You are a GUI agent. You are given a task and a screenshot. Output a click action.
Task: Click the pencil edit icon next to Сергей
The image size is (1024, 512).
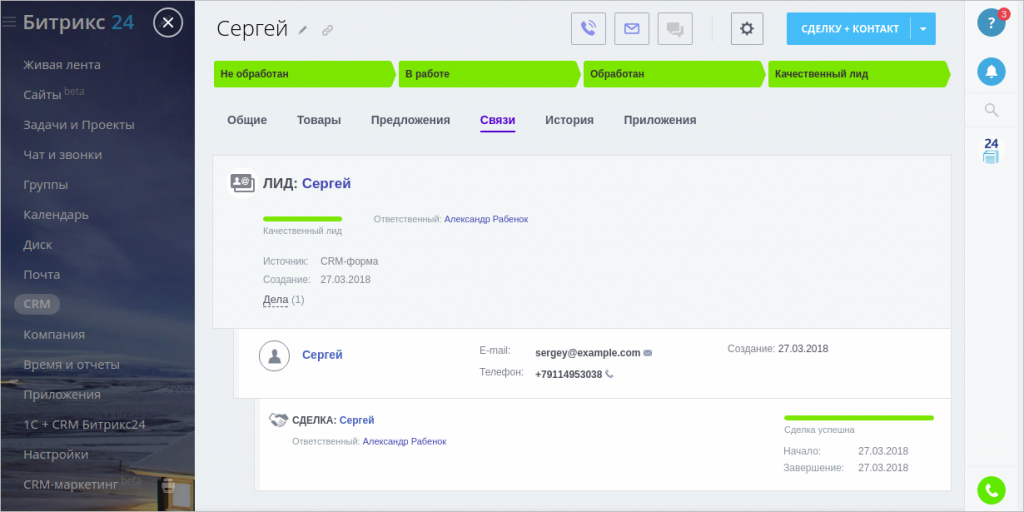point(302,29)
